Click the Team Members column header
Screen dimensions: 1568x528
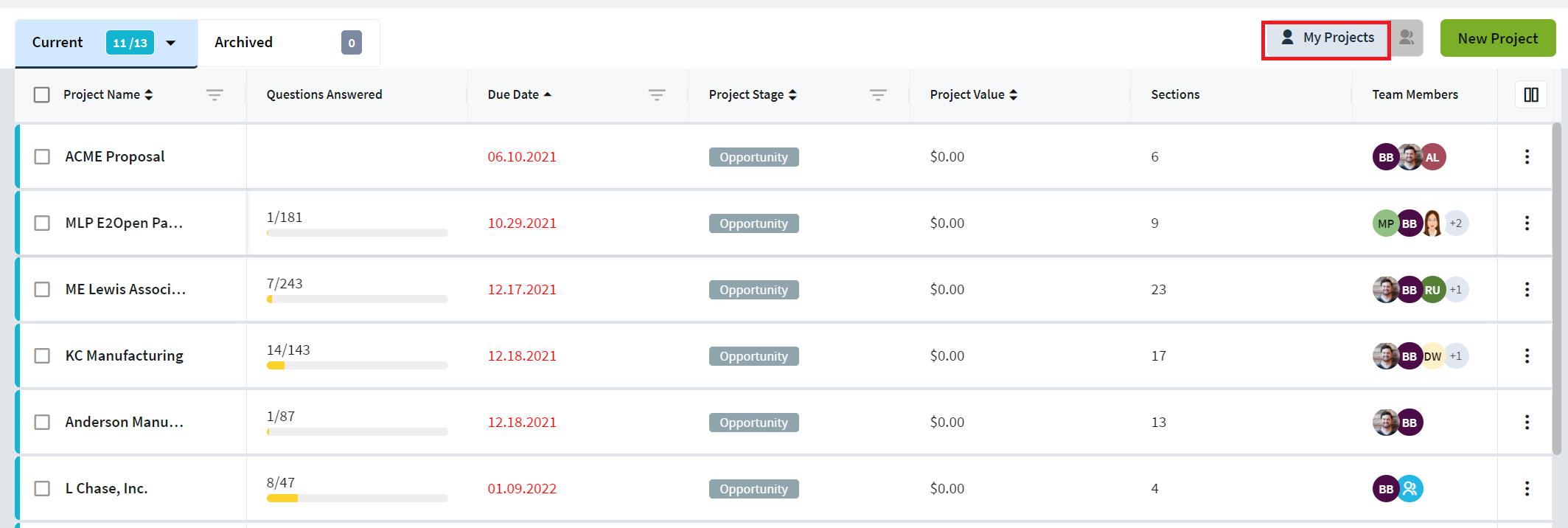[1415, 94]
